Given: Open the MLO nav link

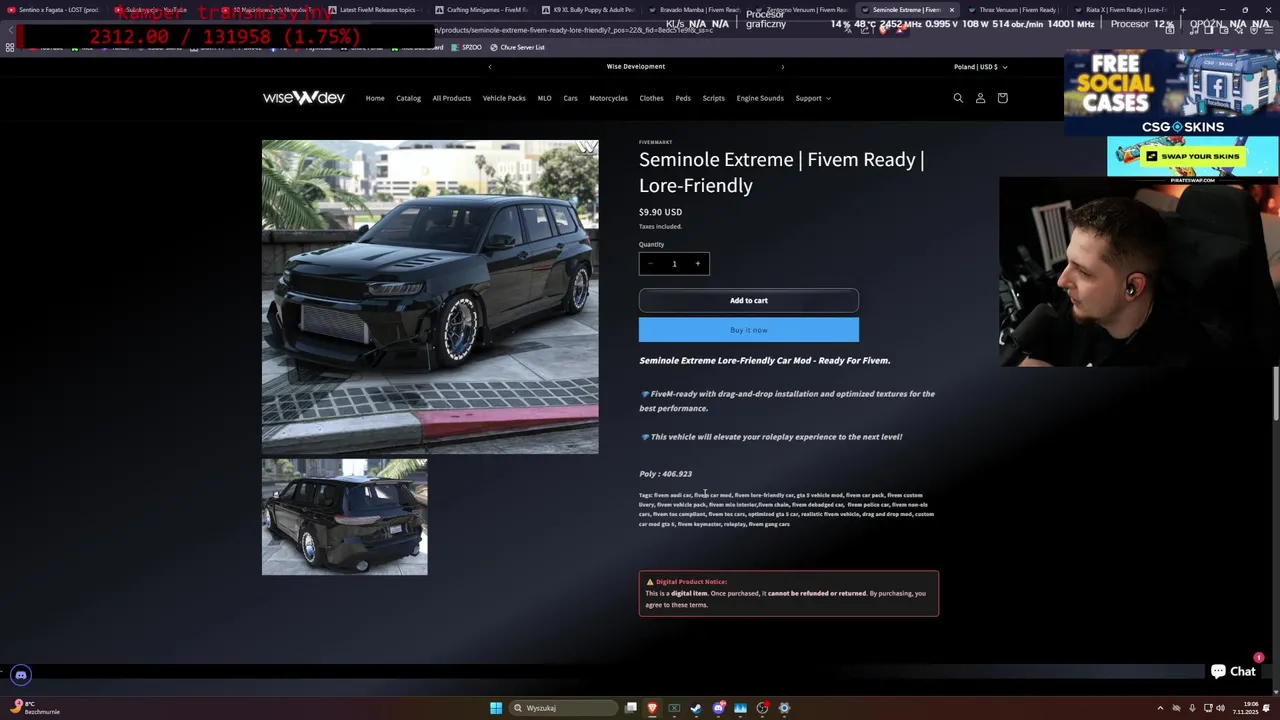Looking at the screenshot, I should (544, 98).
